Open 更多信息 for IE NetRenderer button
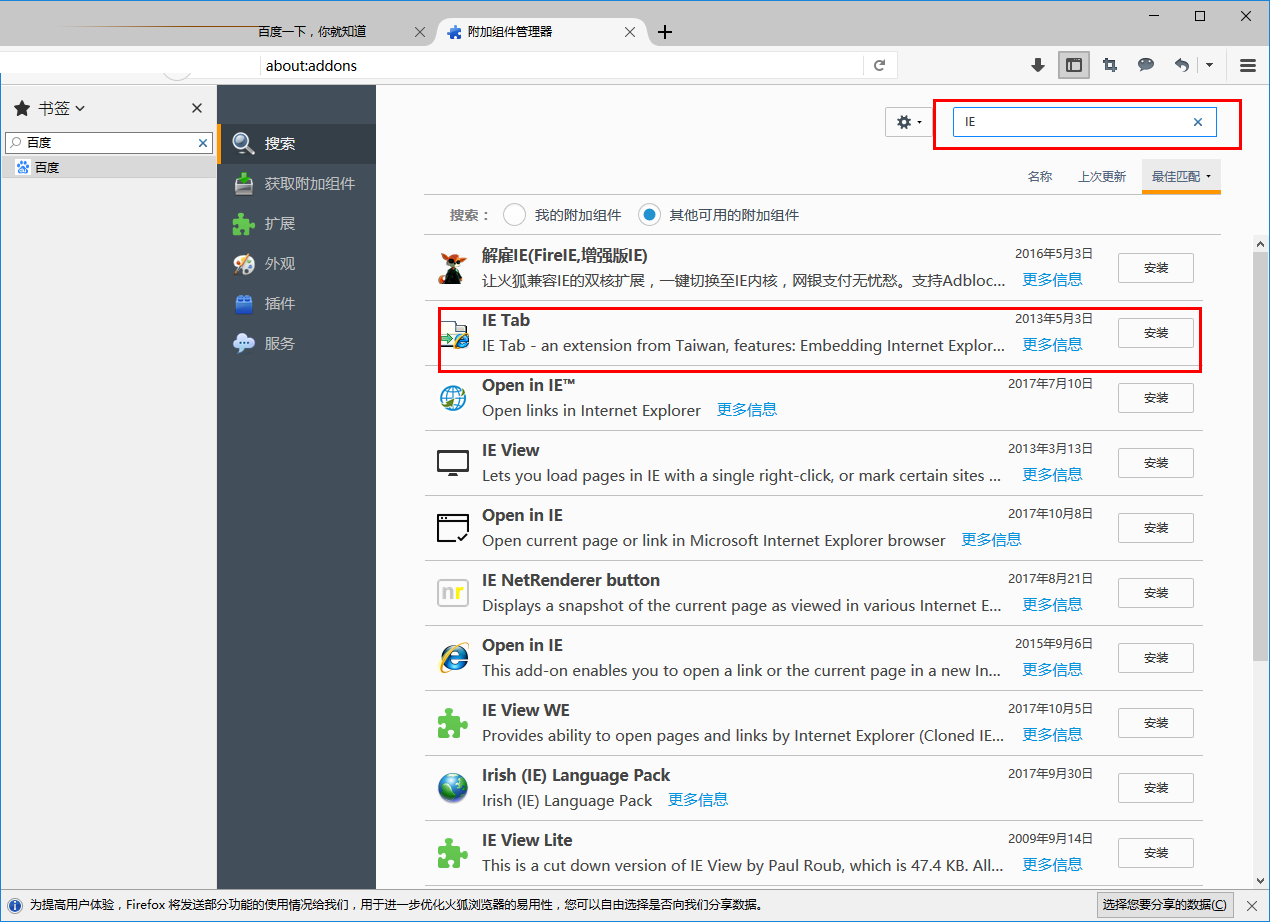This screenshot has width=1270, height=922. point(1052,605)
